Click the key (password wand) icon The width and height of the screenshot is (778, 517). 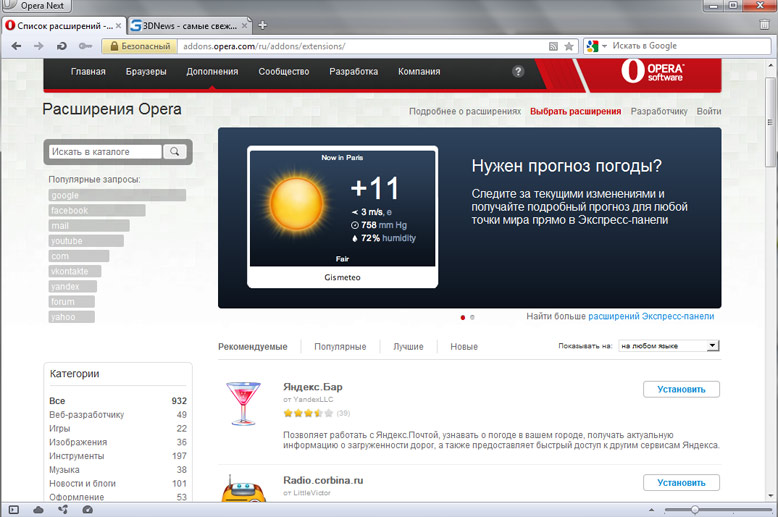(85, 46)
